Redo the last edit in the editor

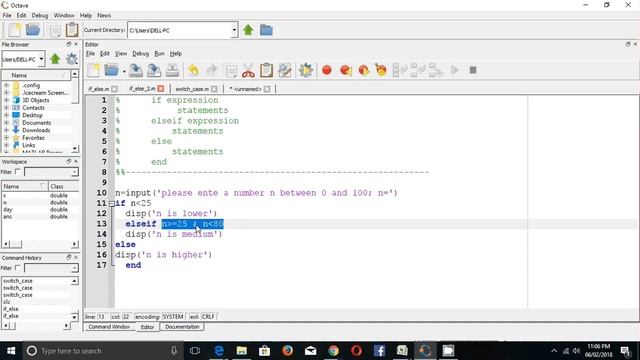coord(211,70)
